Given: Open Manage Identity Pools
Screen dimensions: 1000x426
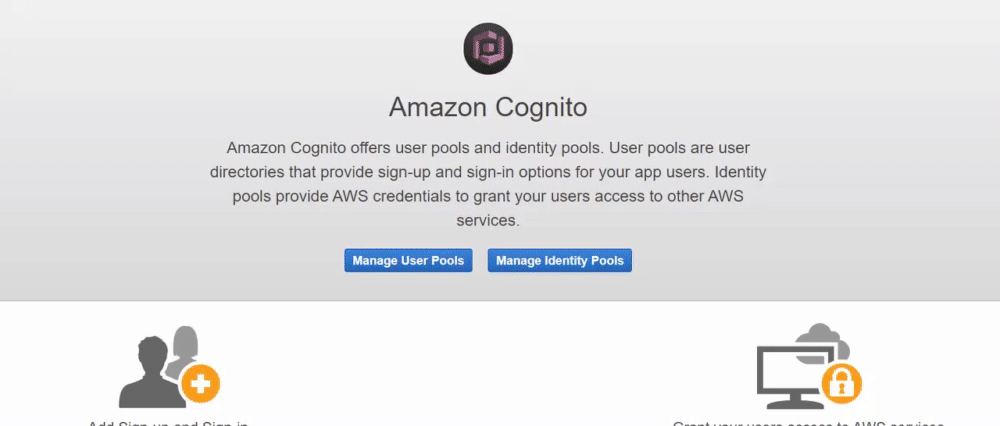Looking at the screenshot, I should point(559,260).
